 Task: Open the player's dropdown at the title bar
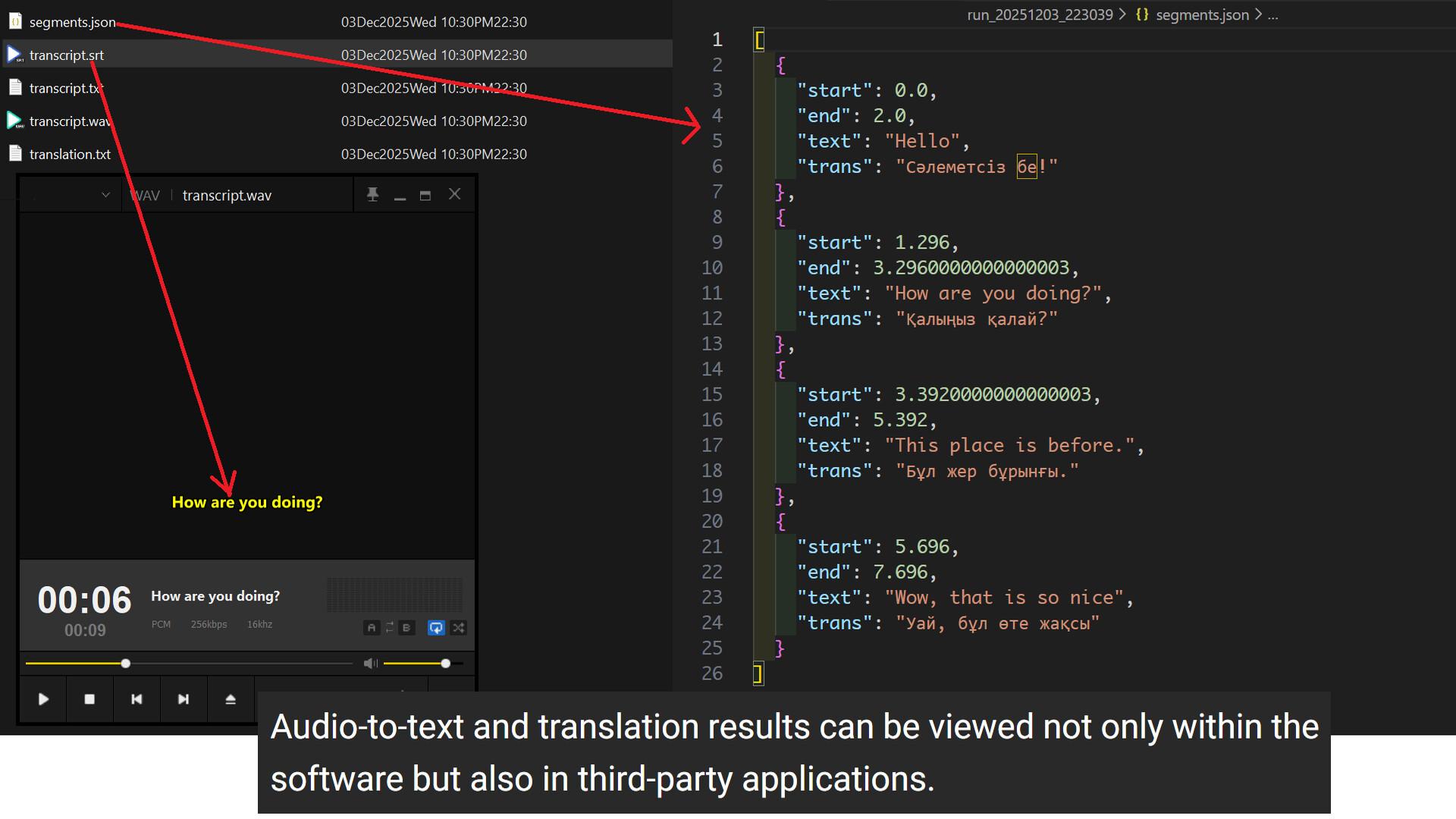[105, 194]
